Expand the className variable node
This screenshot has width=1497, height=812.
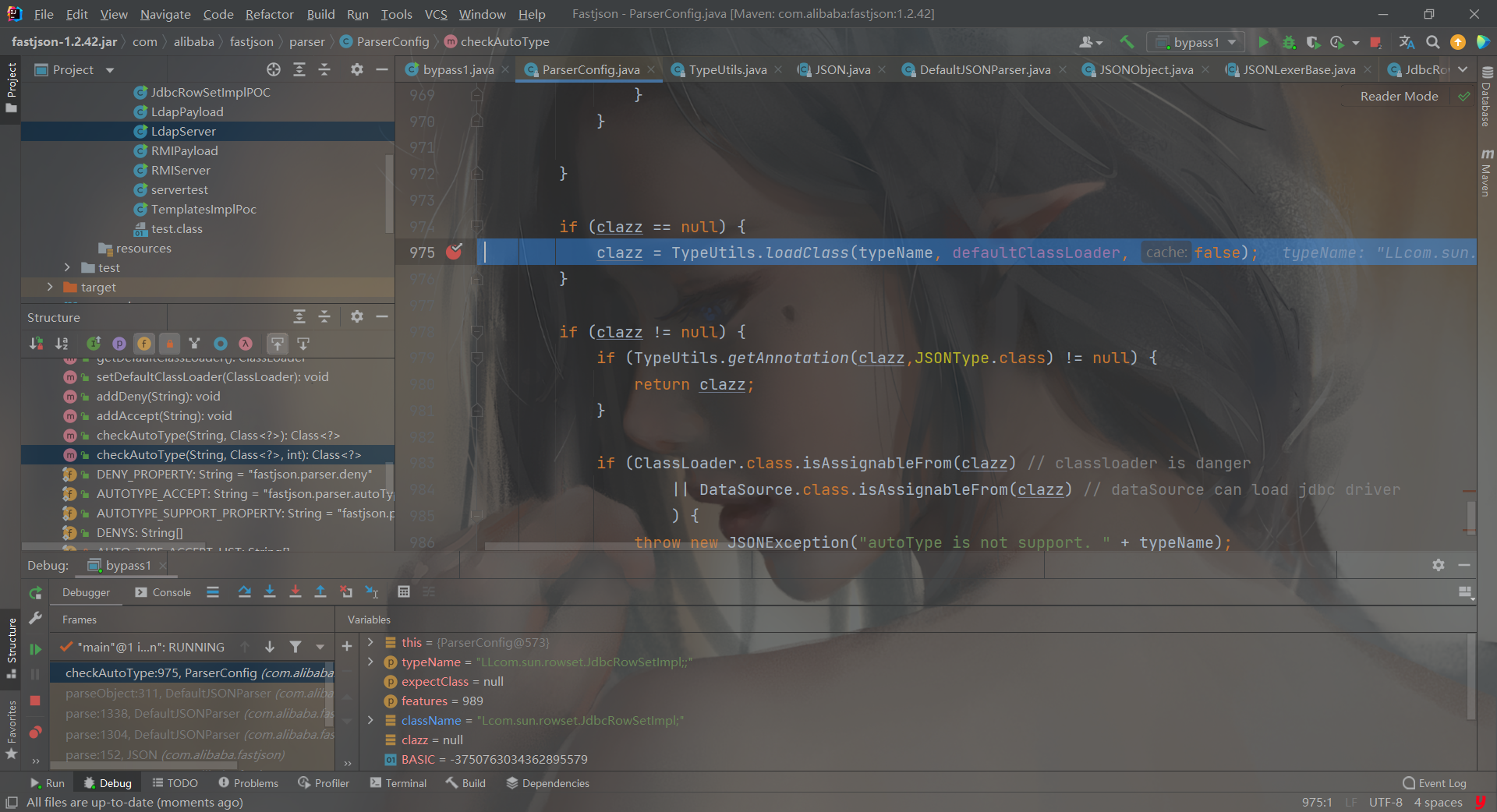[x=370, y=720]
